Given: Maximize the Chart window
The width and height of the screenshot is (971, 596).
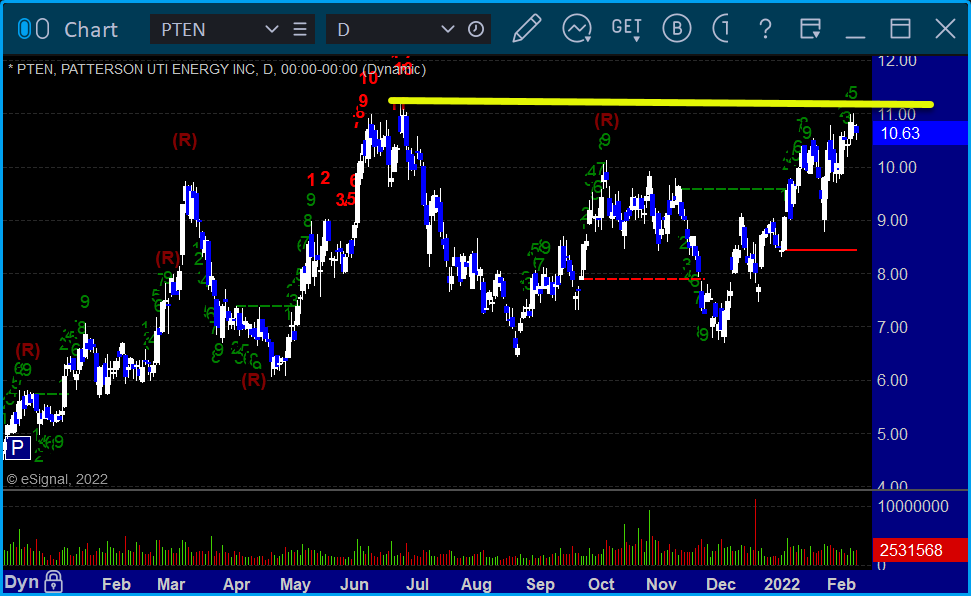Looking at the screenshot, I should coord(900,28).
